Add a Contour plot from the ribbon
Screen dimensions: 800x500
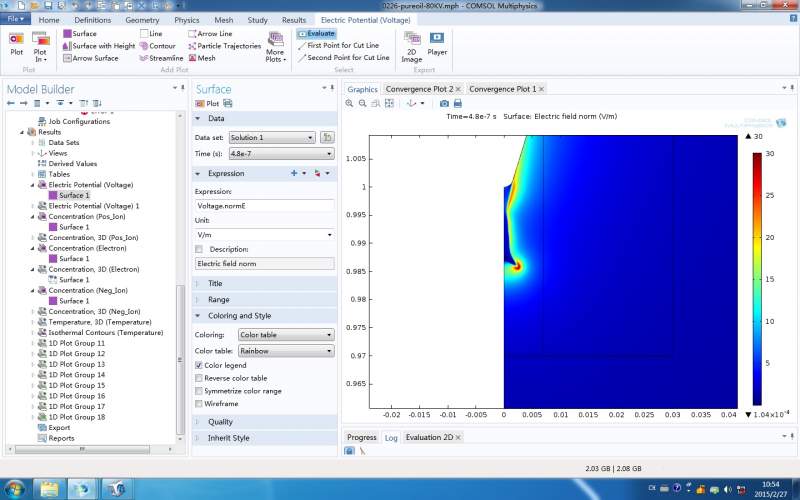tap(156, 46)
